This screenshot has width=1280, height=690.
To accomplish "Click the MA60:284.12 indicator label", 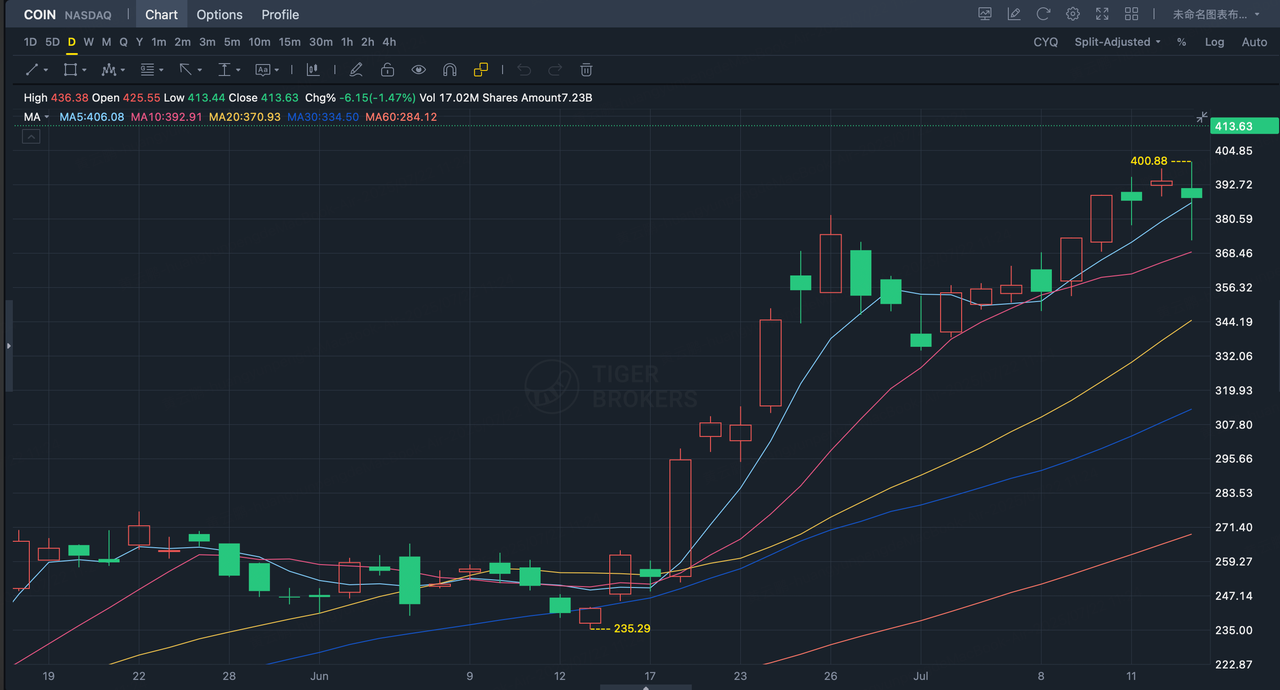I will [x=400, y=117].
